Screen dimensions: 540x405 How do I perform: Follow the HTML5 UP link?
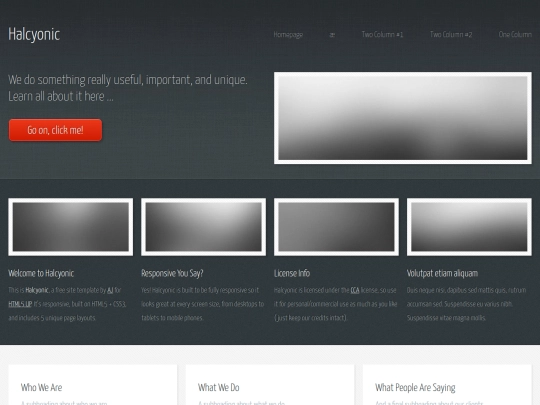(x=20, y=304)
